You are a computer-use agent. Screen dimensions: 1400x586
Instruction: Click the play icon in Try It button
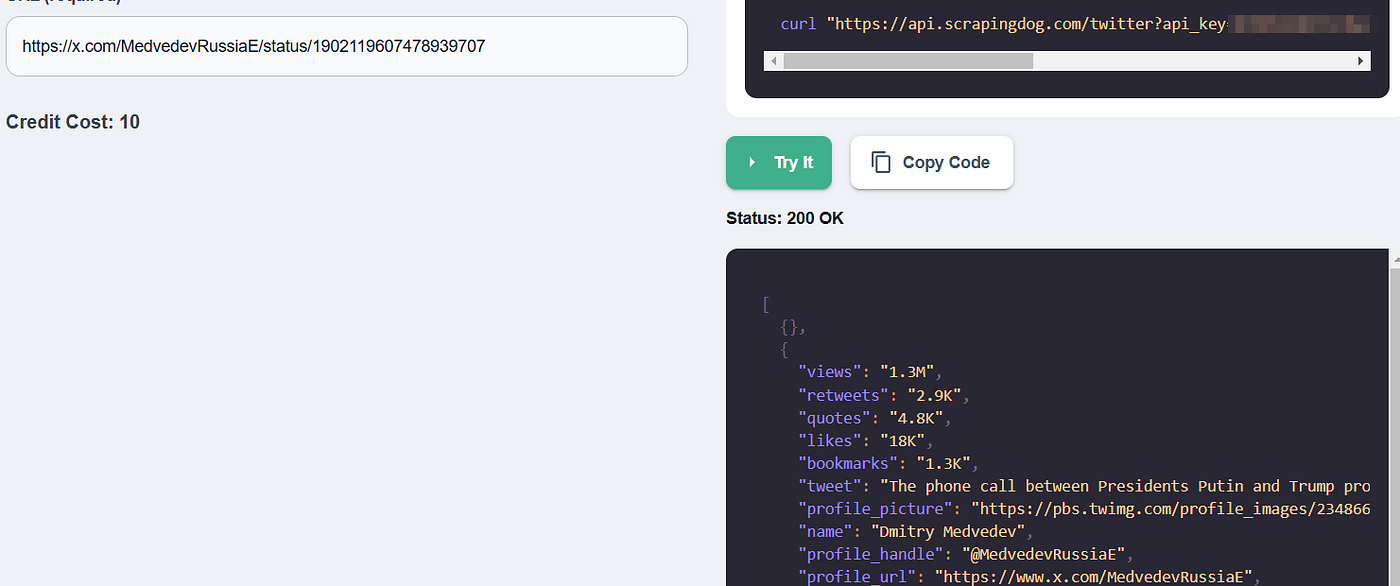pyautogui.click(x=752, y=163)
